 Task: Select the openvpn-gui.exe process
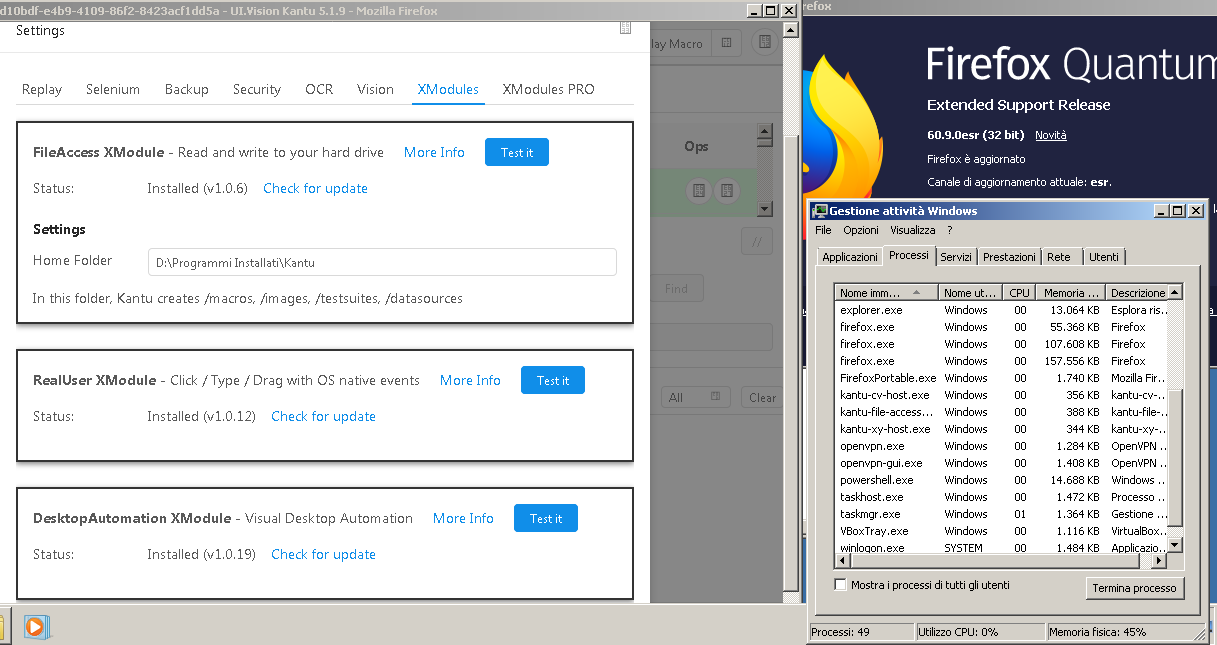[x=1002, y=463]
